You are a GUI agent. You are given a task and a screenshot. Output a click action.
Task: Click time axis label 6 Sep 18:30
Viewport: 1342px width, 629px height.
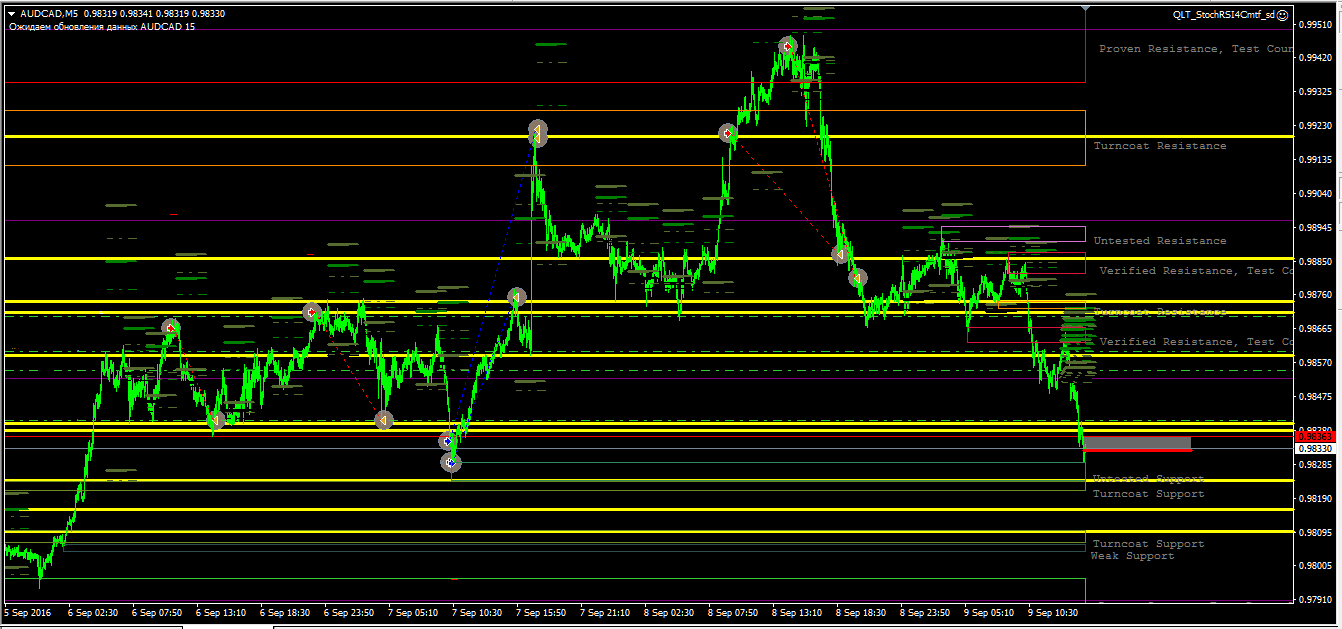tap(285, 612)
